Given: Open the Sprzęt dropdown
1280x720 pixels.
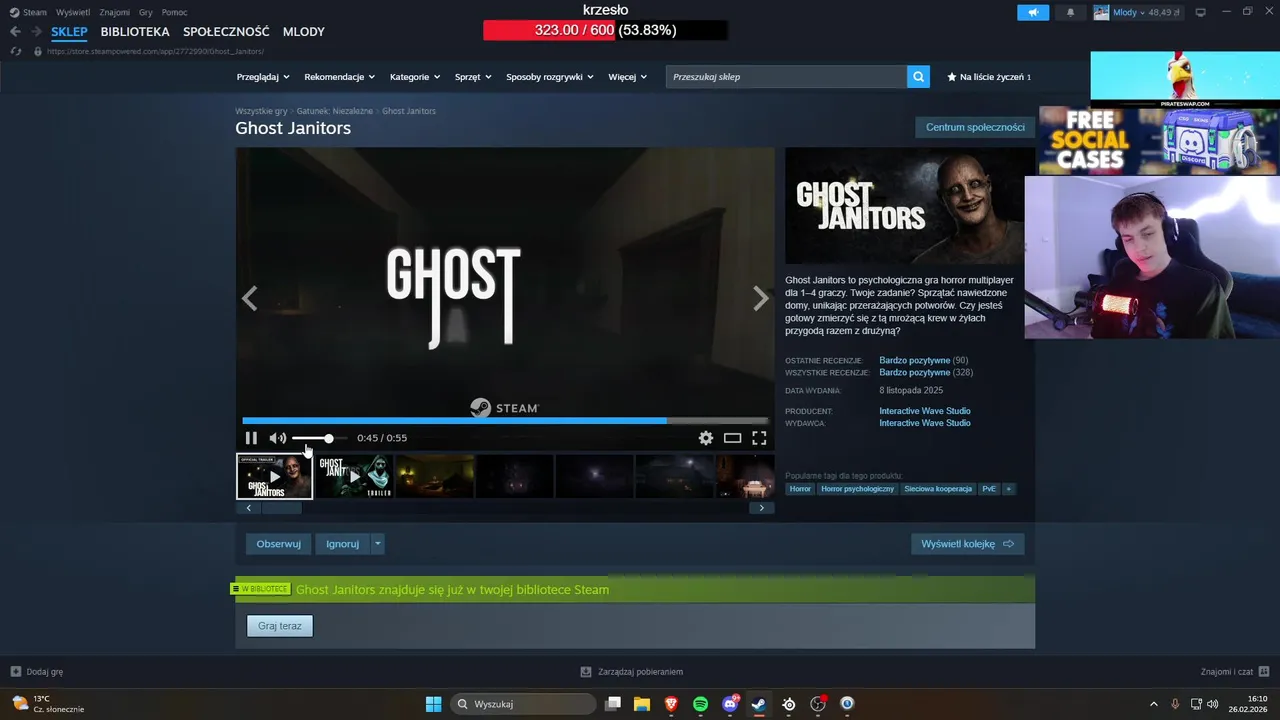Looking at the screenshot, I should (474, 77).
